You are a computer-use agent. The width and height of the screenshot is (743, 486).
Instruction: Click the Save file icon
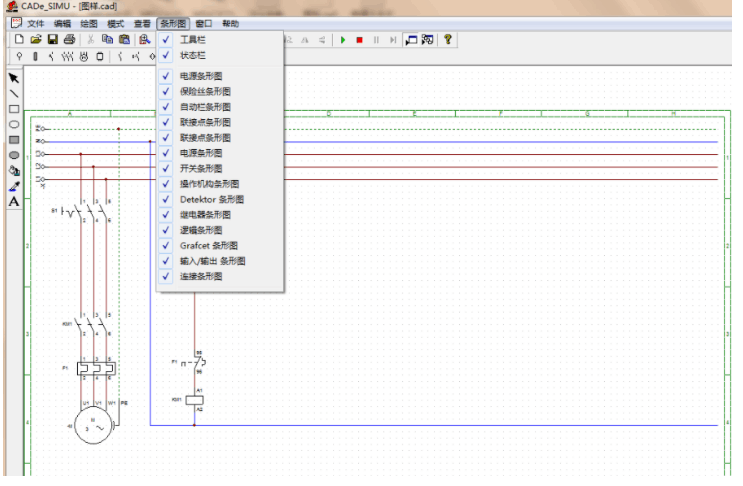(53, 40)
